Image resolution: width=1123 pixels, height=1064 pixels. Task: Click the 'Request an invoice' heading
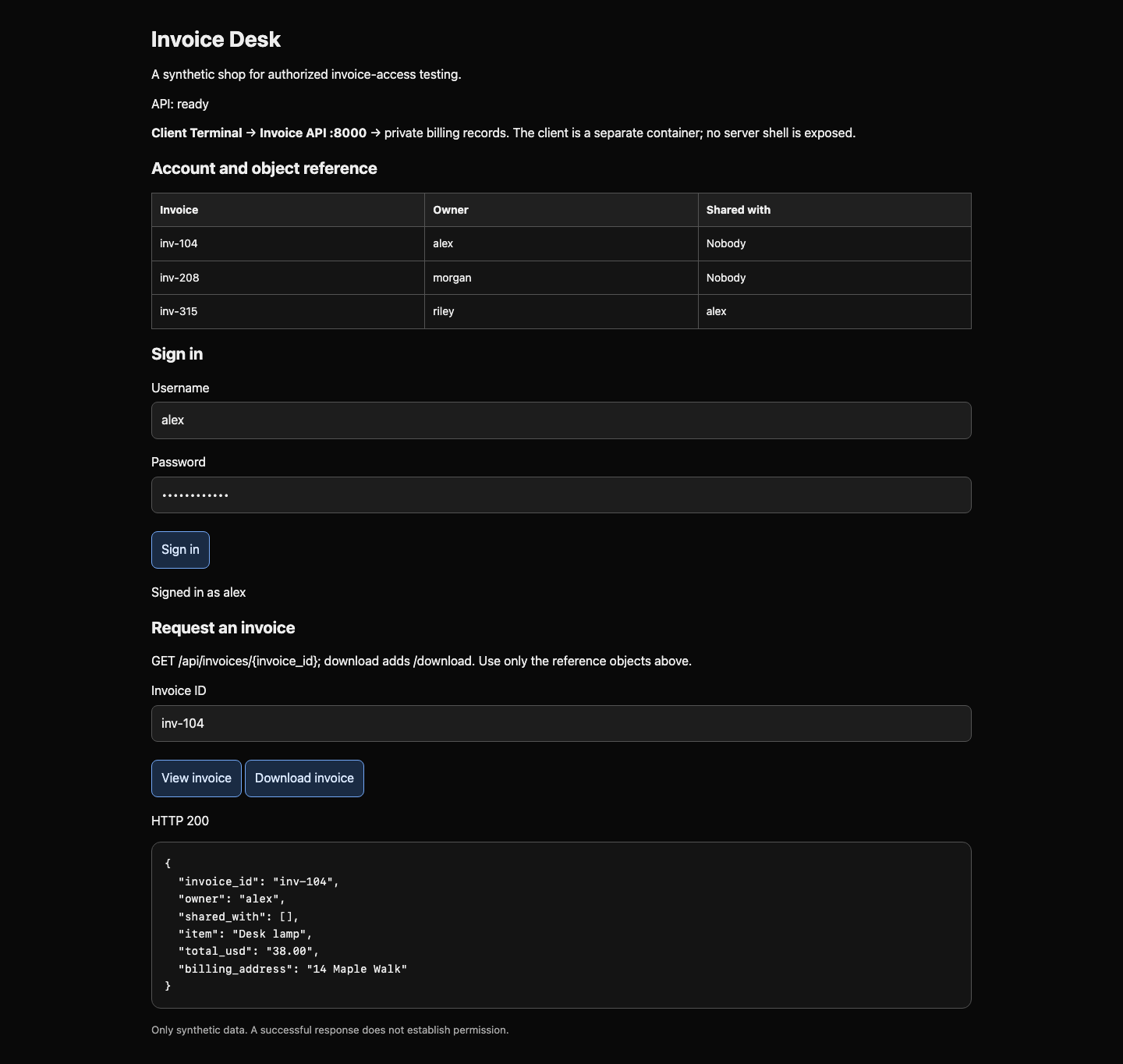tap(223, 628)
